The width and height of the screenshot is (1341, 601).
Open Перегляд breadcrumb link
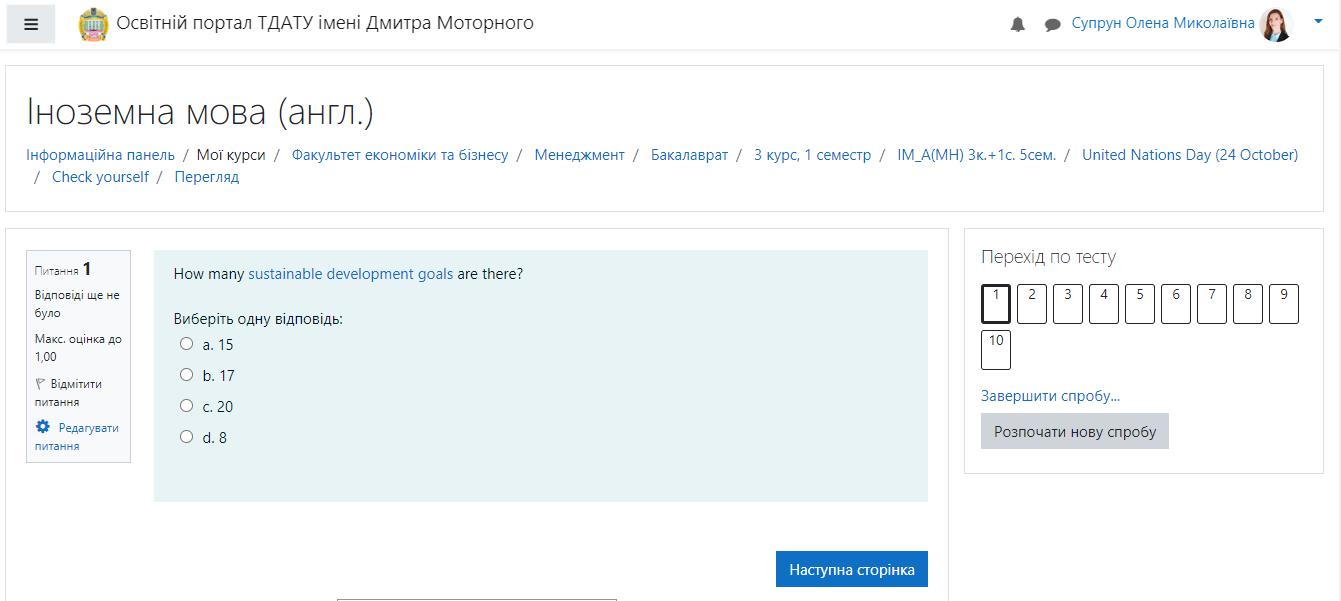tap(207, 177)
